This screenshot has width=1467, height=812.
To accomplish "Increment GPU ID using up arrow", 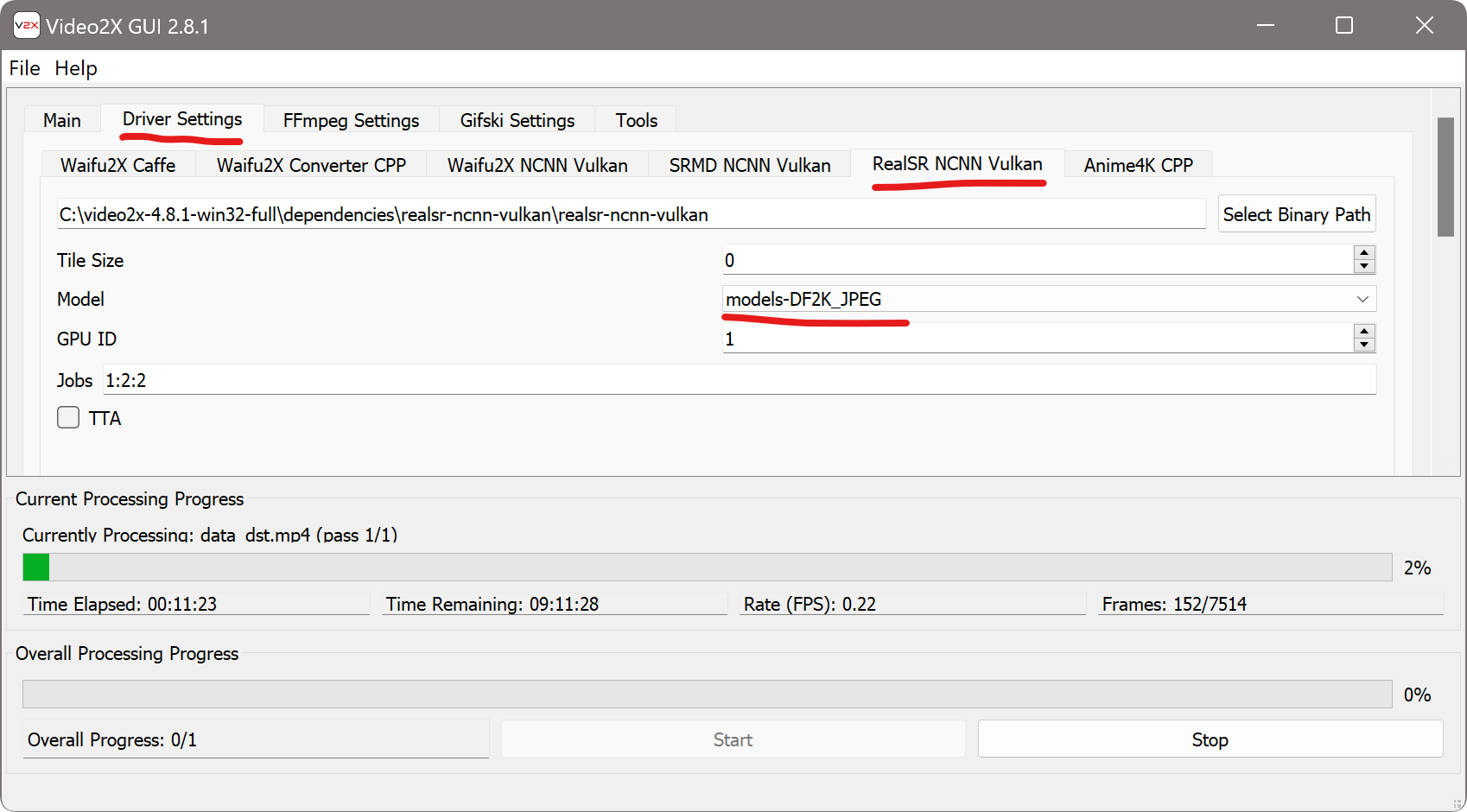I will click(x=1364, y=332).
